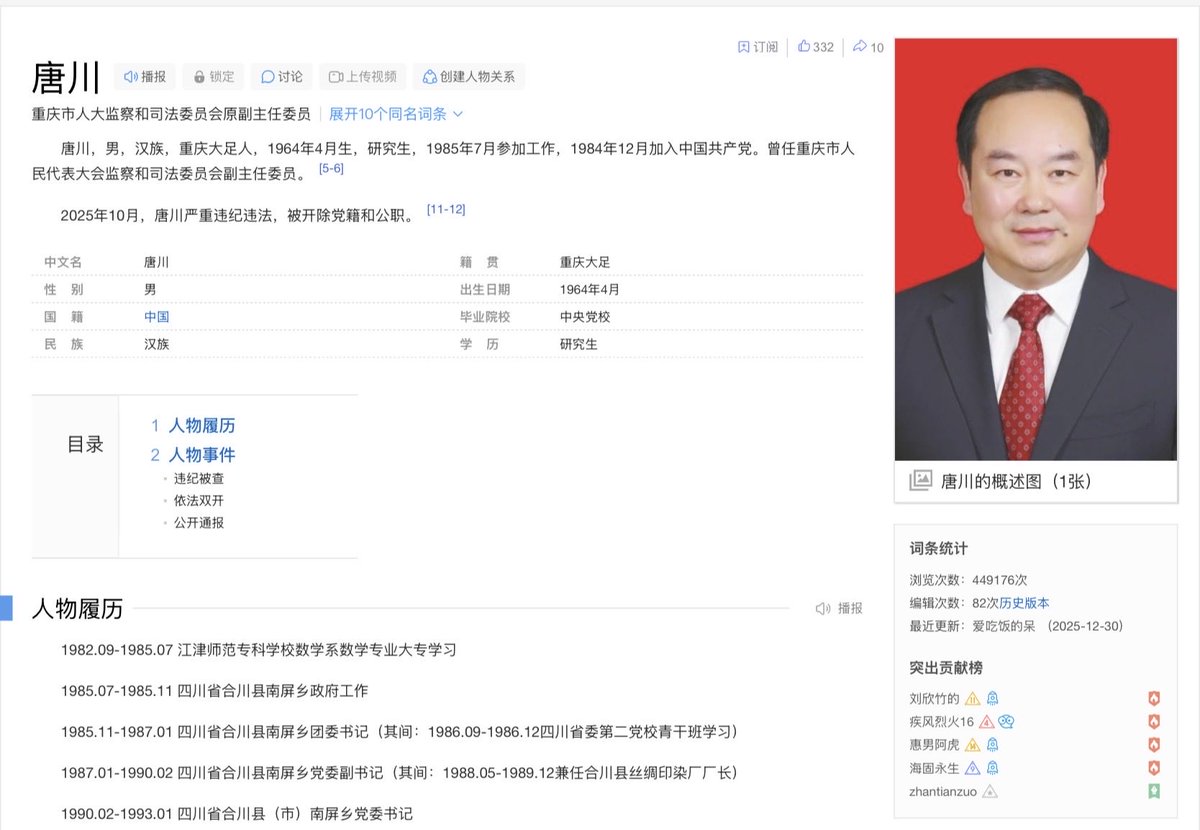
Task: Open reference citation [5-6]
Action: coord(331,168)
